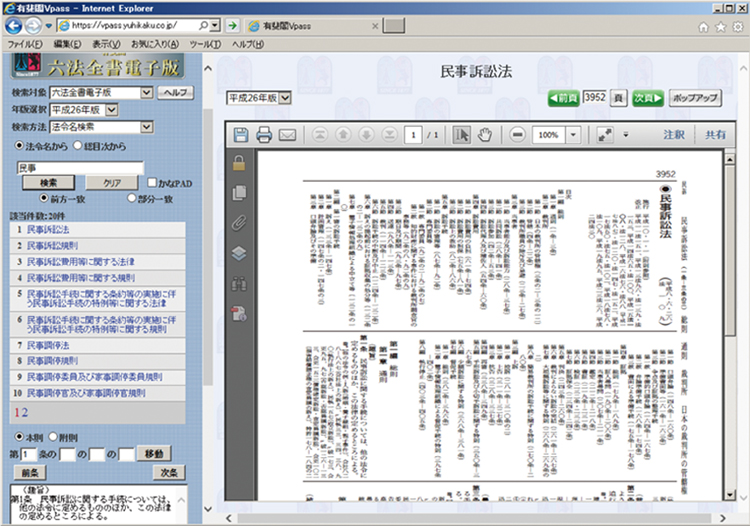
Task: Open the 注釈 panel in PDF toolbar
Action: click(x=674, y=135)
